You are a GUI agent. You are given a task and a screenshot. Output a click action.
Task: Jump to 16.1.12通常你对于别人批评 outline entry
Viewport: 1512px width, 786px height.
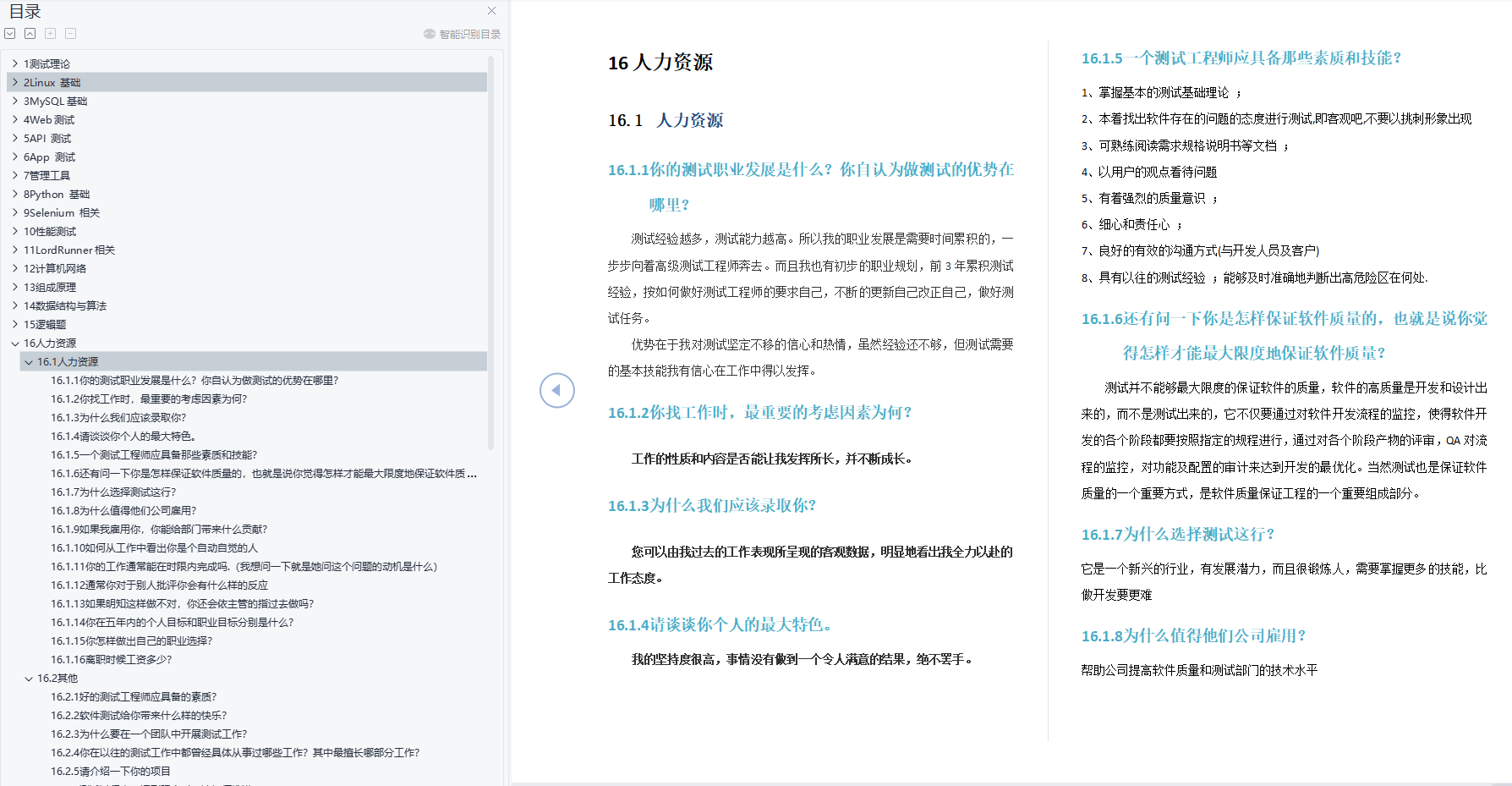(159, 585)
